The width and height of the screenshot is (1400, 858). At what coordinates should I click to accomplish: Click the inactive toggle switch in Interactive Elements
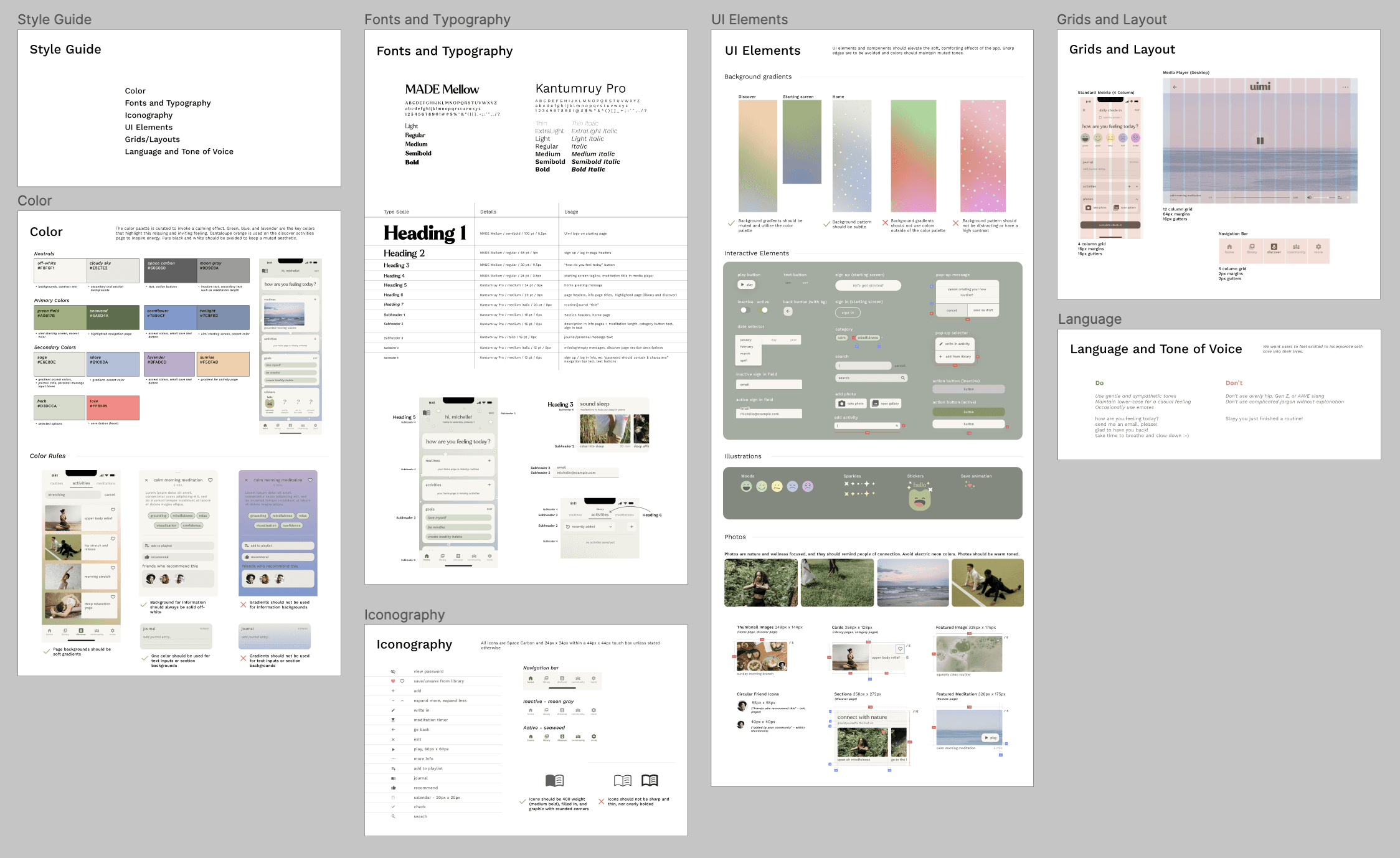tap(744, 310)
